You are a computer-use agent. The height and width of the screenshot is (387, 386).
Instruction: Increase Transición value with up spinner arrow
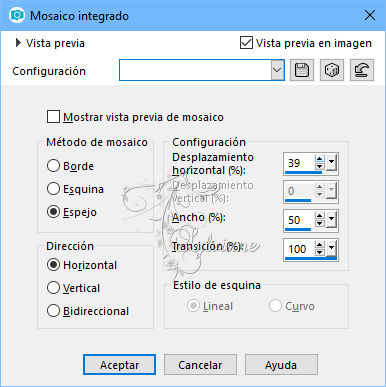320,245
